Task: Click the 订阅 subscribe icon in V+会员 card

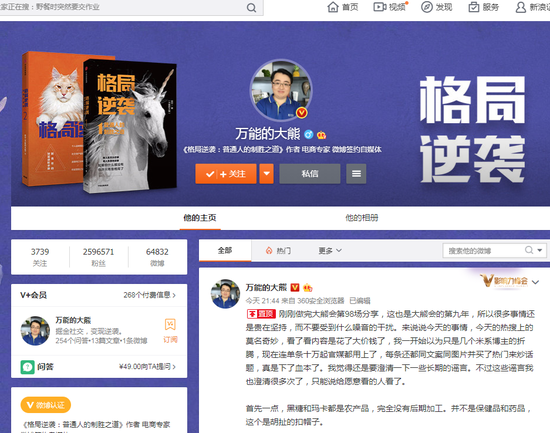Action: pyautogui.click(x=170, y=331)
